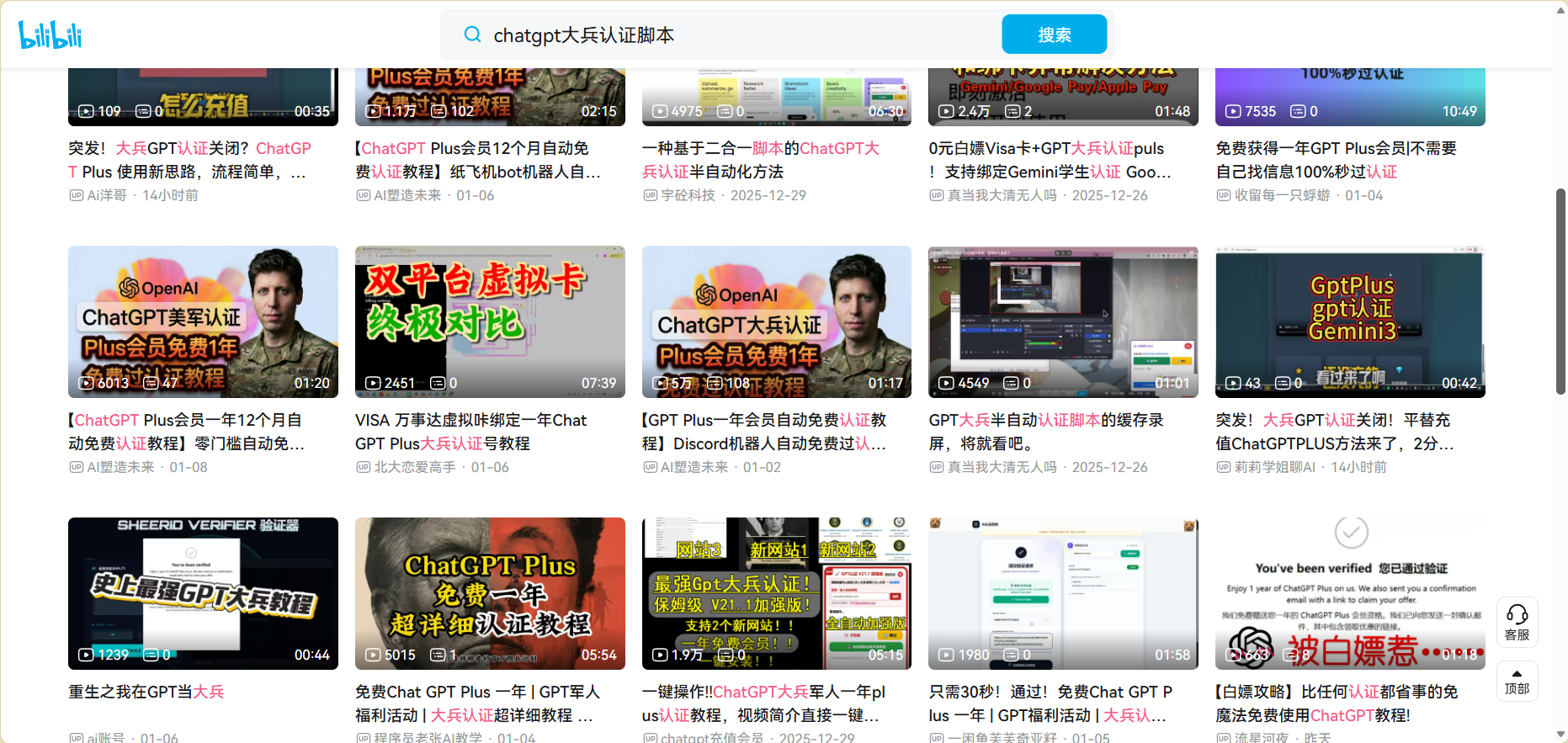The width and height of the screenshot is (1568, 743).
Task: Click play-count icon showing 1980 views
Action: pyautogui.click(x=946, y=655)
